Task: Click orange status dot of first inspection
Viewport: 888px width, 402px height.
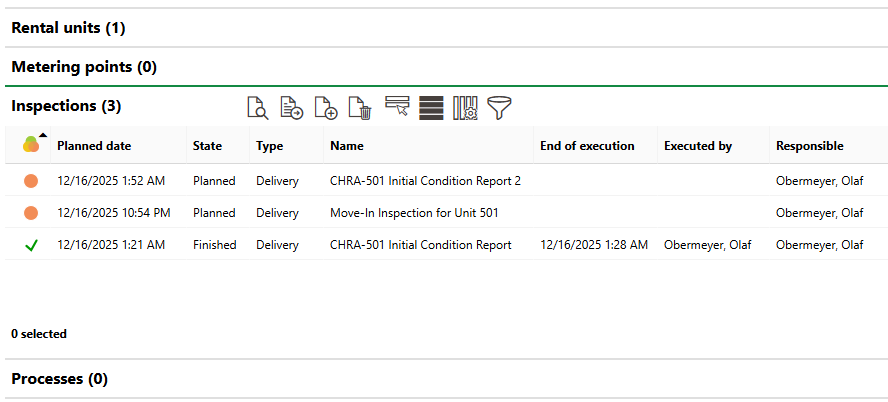Action: (31, 181)
